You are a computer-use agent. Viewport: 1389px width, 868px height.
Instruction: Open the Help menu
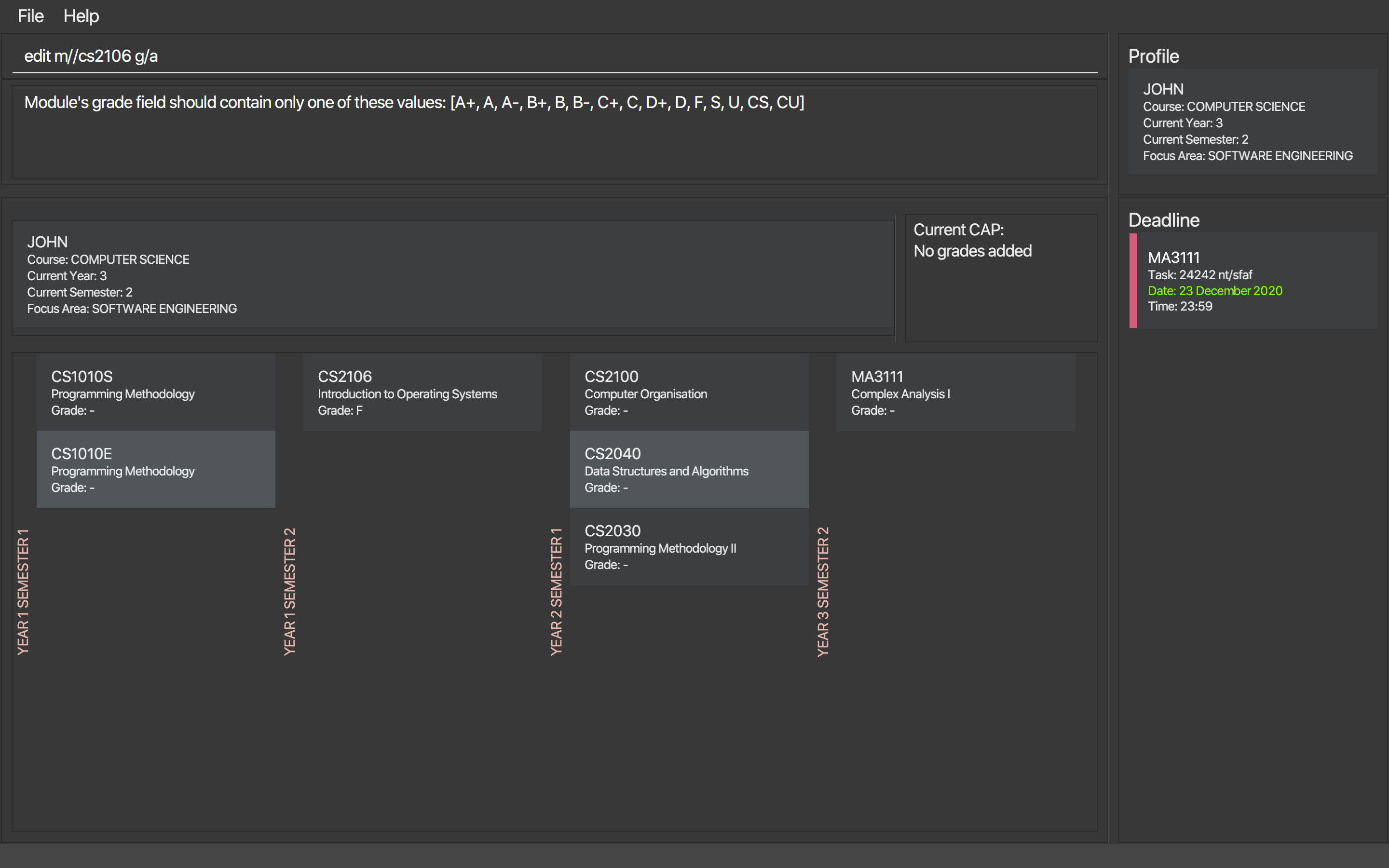(81, 16)
